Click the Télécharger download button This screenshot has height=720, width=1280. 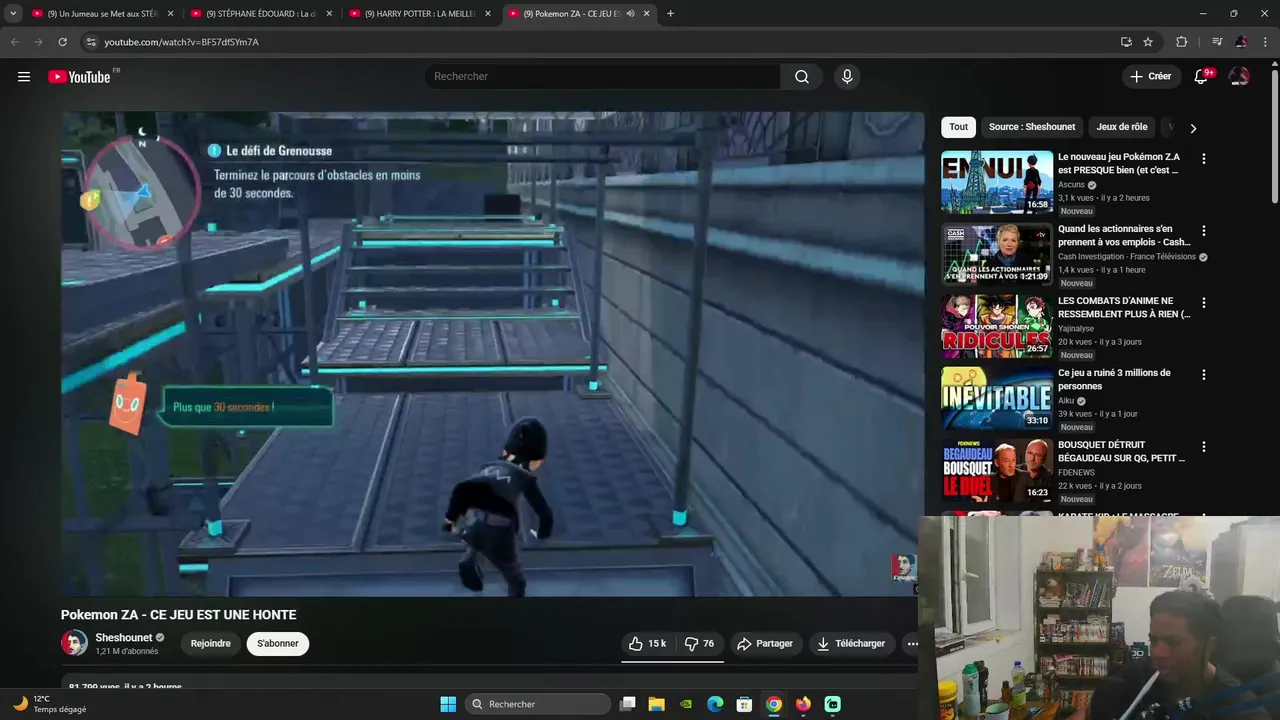click(851, 644)
